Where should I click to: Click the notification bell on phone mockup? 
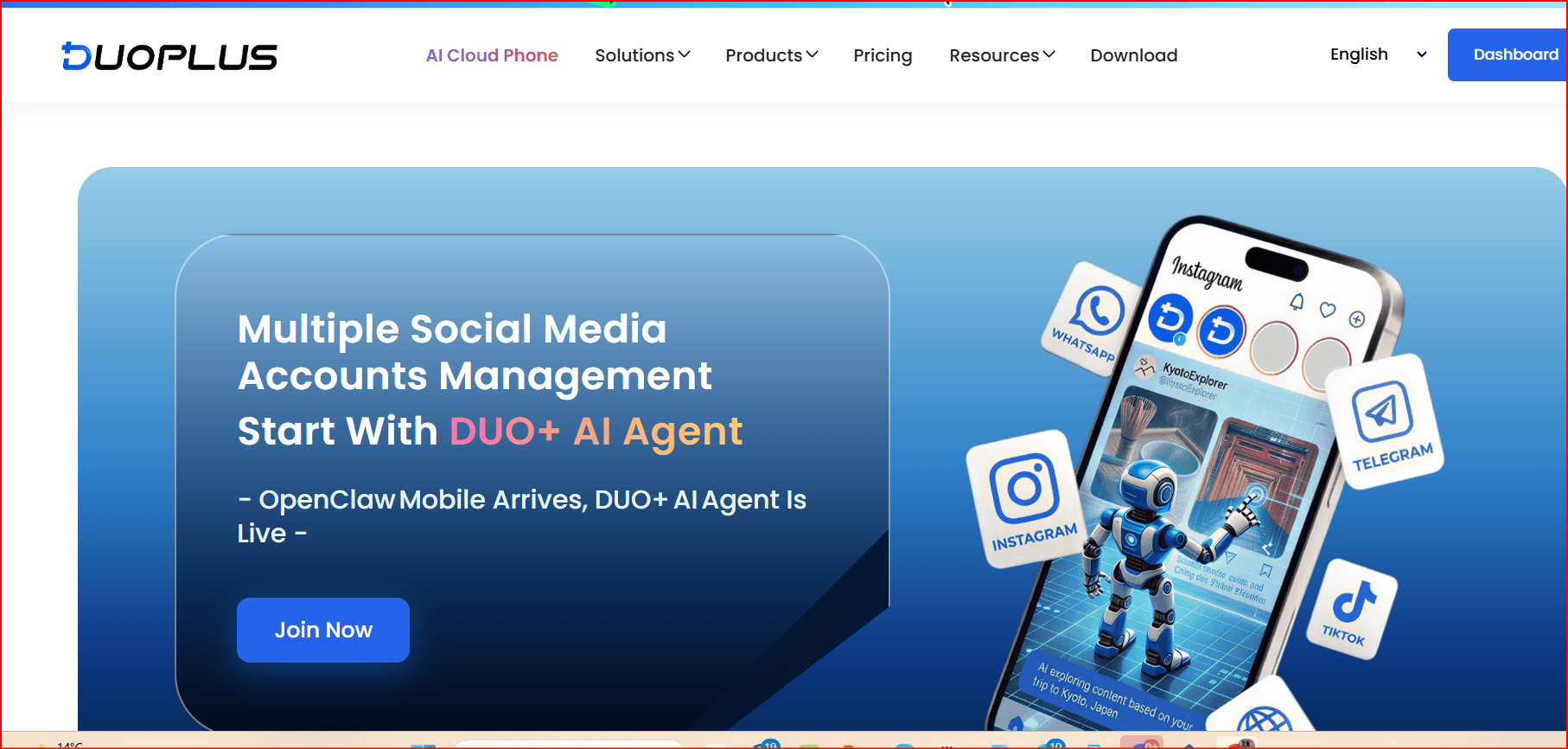pyautogui.click(x=1297, y=301)
